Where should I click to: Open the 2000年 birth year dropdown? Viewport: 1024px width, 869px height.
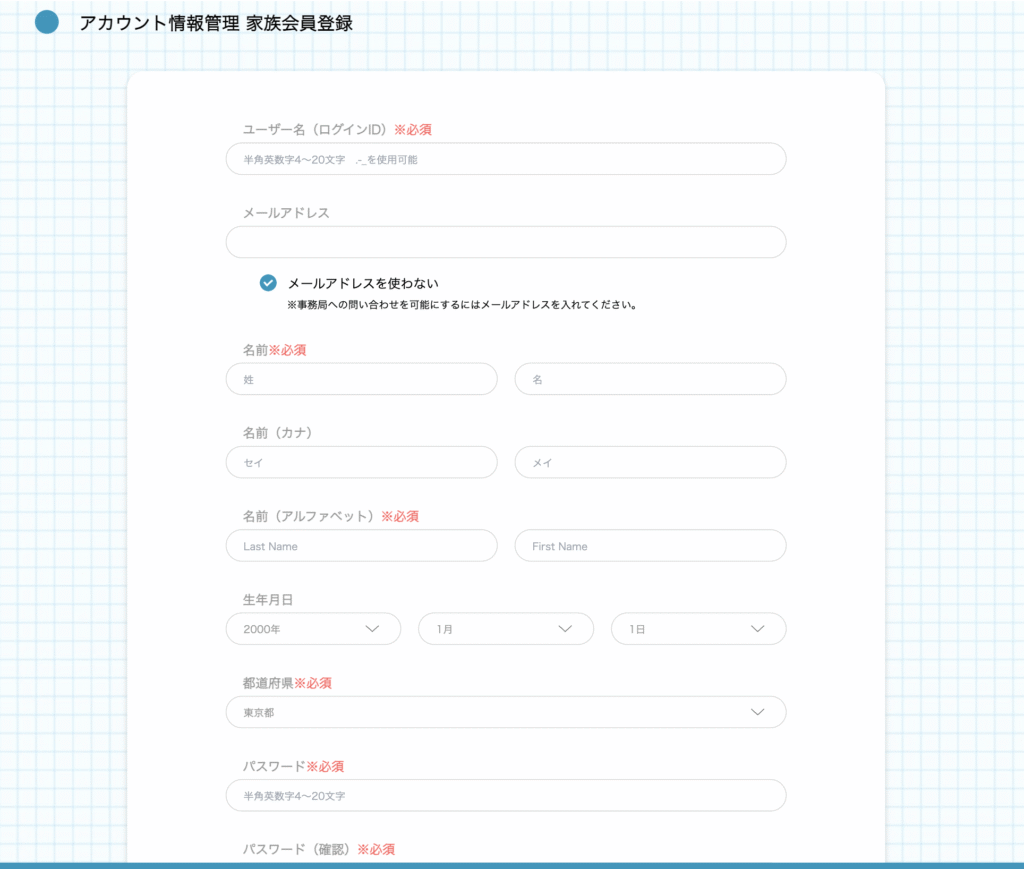(300, 629)
